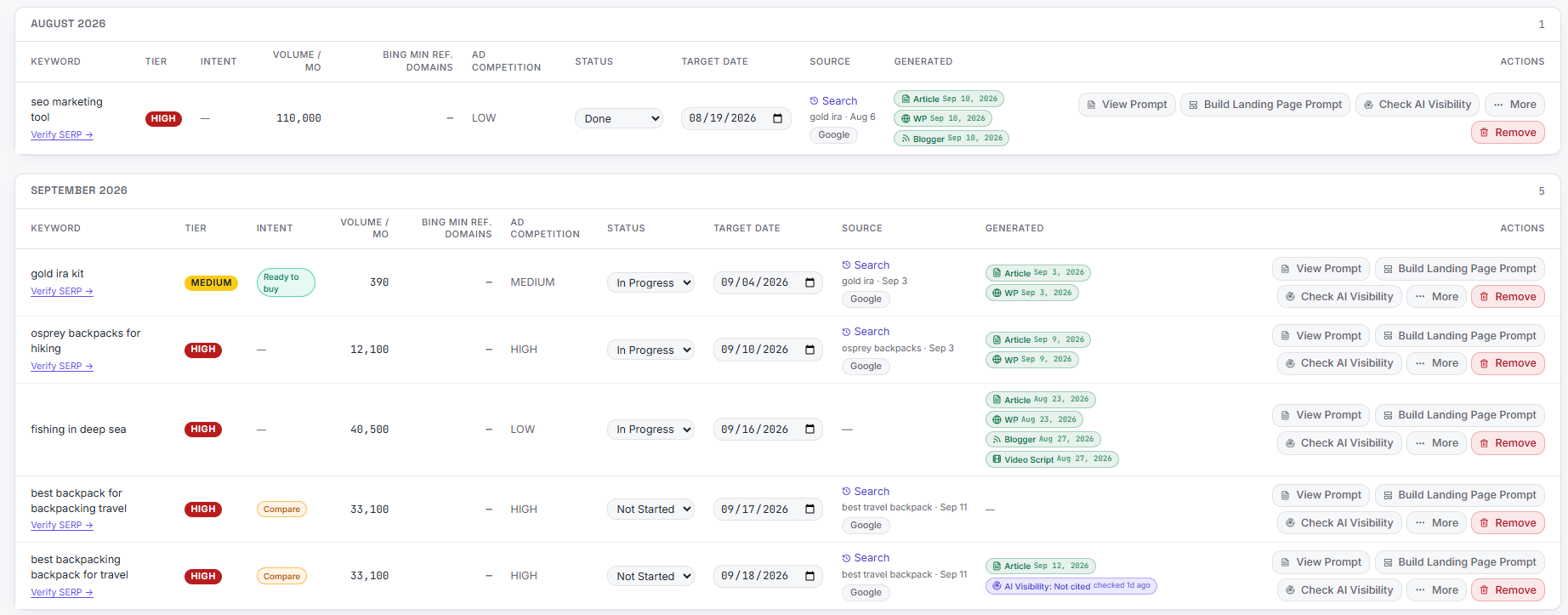
Task: Open More actions for seo marketing tool
Action: tap(1514, 105)
